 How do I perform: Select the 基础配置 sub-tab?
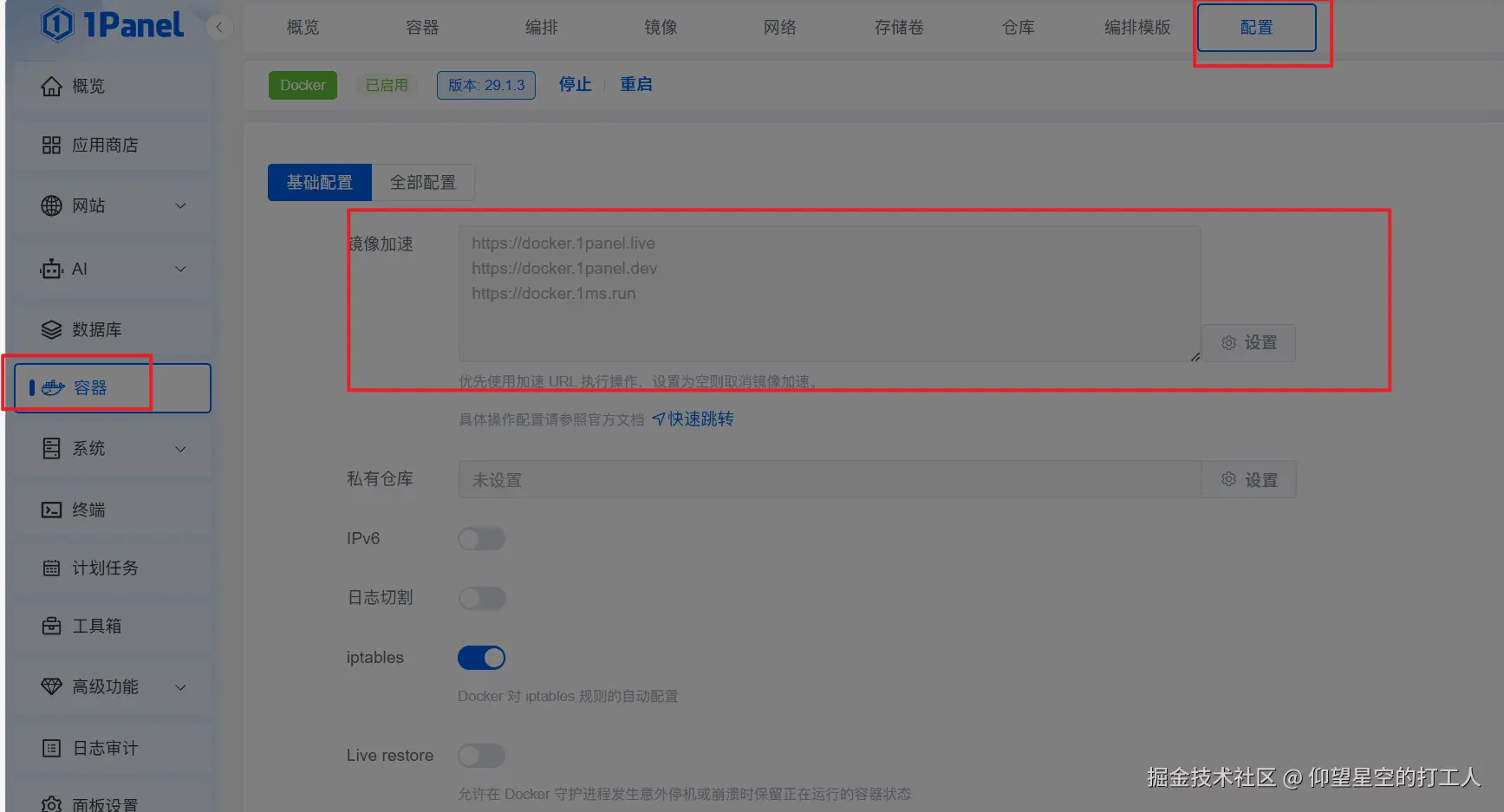tap(320, 183)
